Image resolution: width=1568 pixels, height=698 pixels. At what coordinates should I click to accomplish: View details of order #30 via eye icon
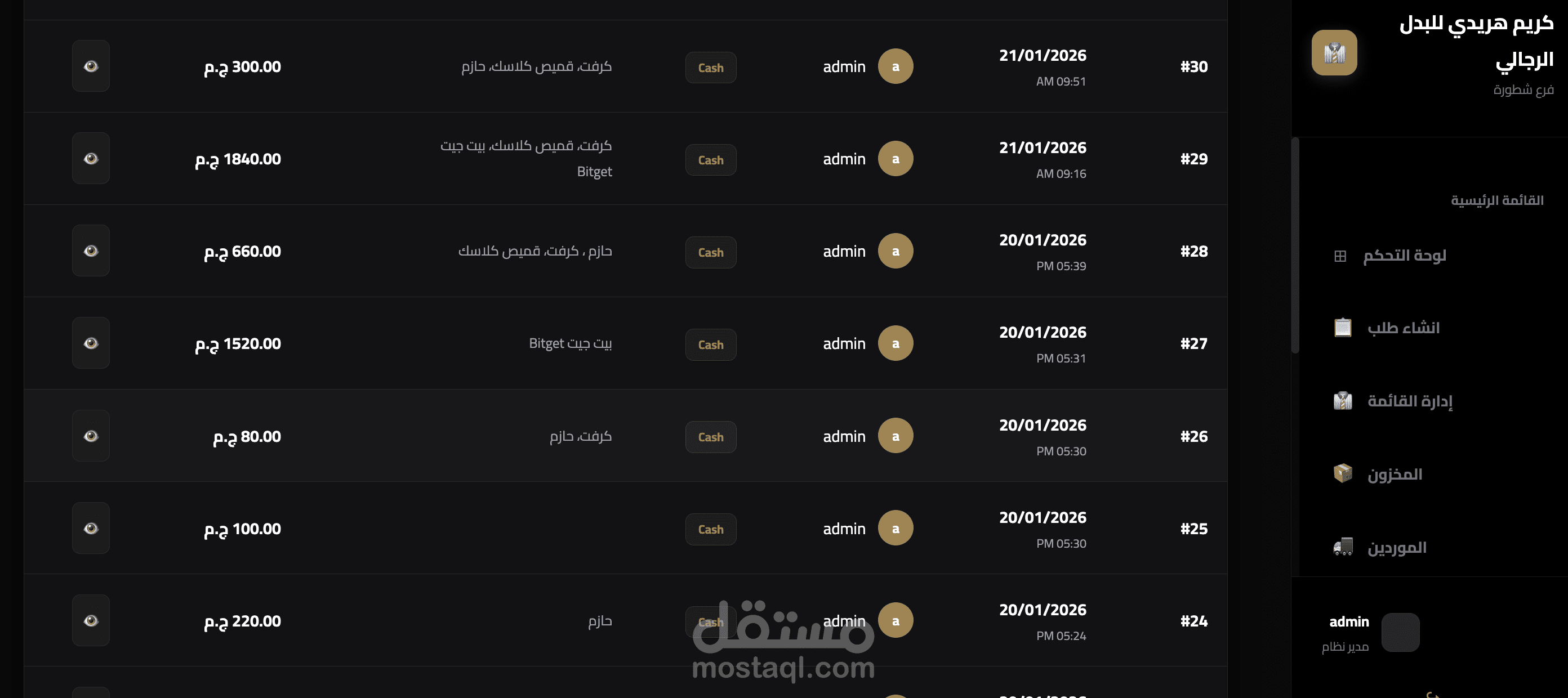click(x=91, y=66)
